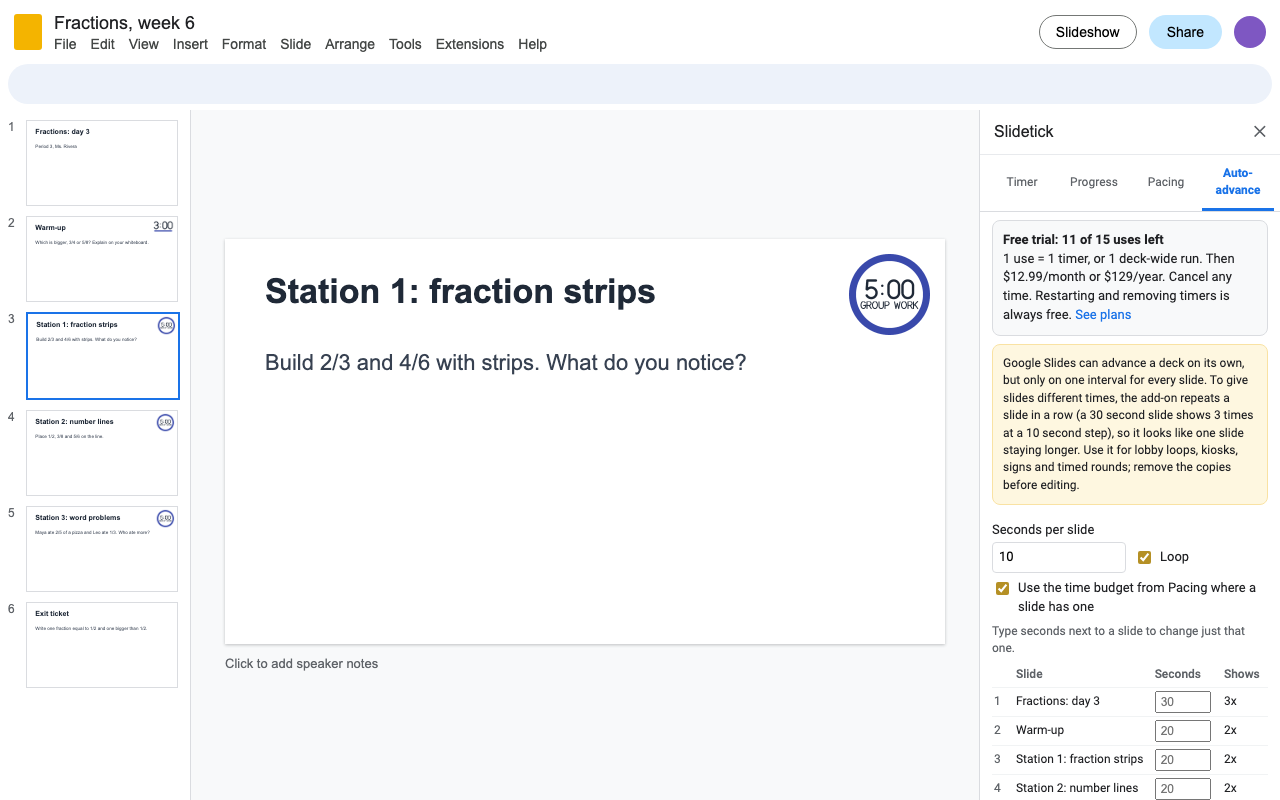Switch to the Pacing tab
Viewport: 1280px width, 800px height.
click(x=1166, y=182)
